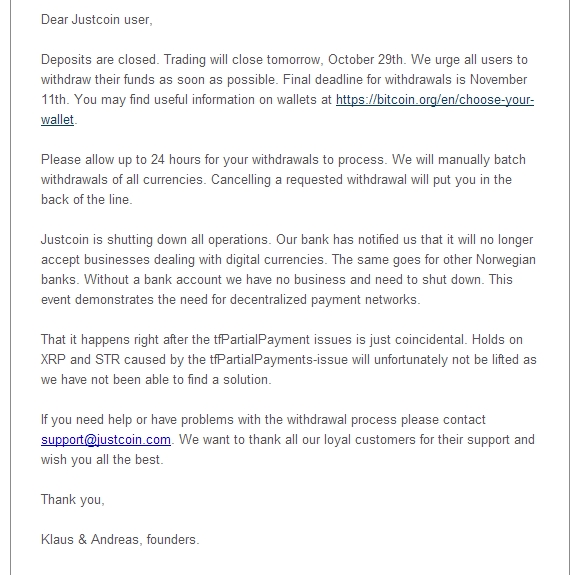Screen dimensions: 582x575
Task: Click 'Cancelling a requested withdrawal' sentence
Action: point(309,180)
